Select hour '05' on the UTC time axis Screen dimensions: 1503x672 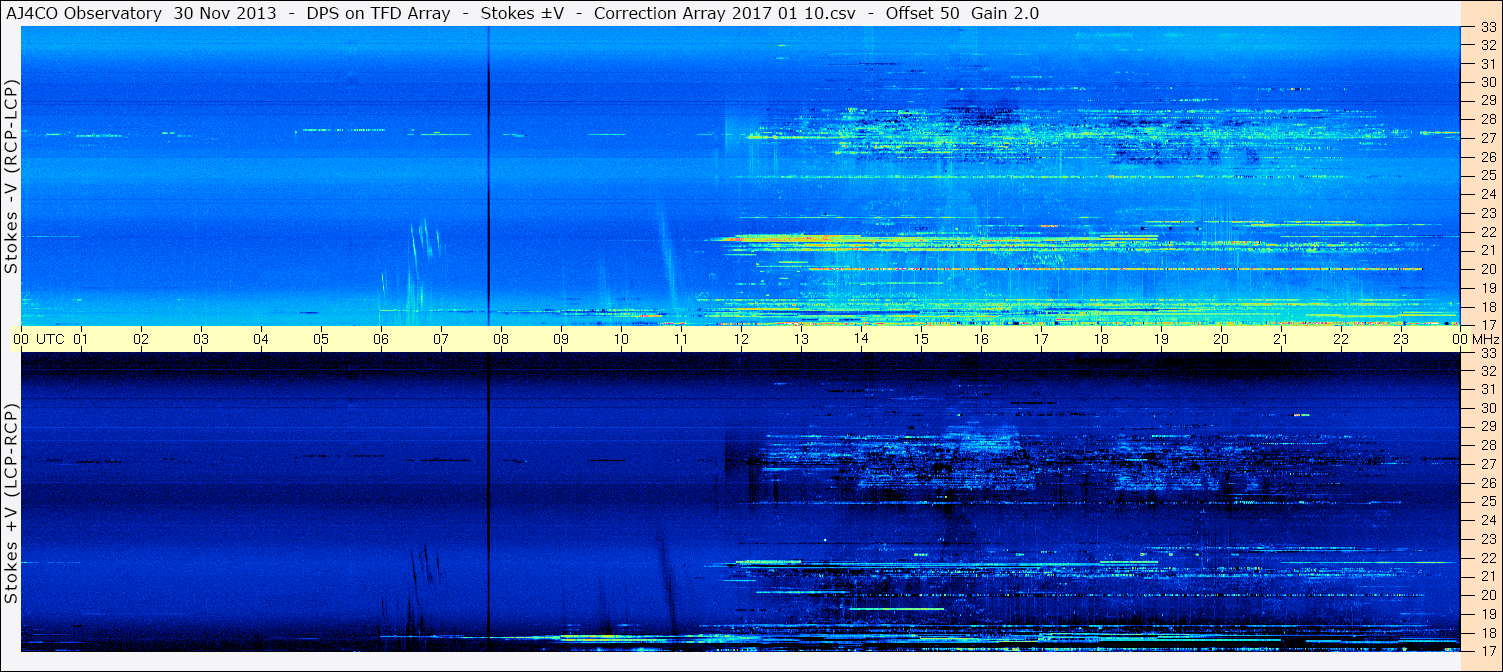[321, 340]
